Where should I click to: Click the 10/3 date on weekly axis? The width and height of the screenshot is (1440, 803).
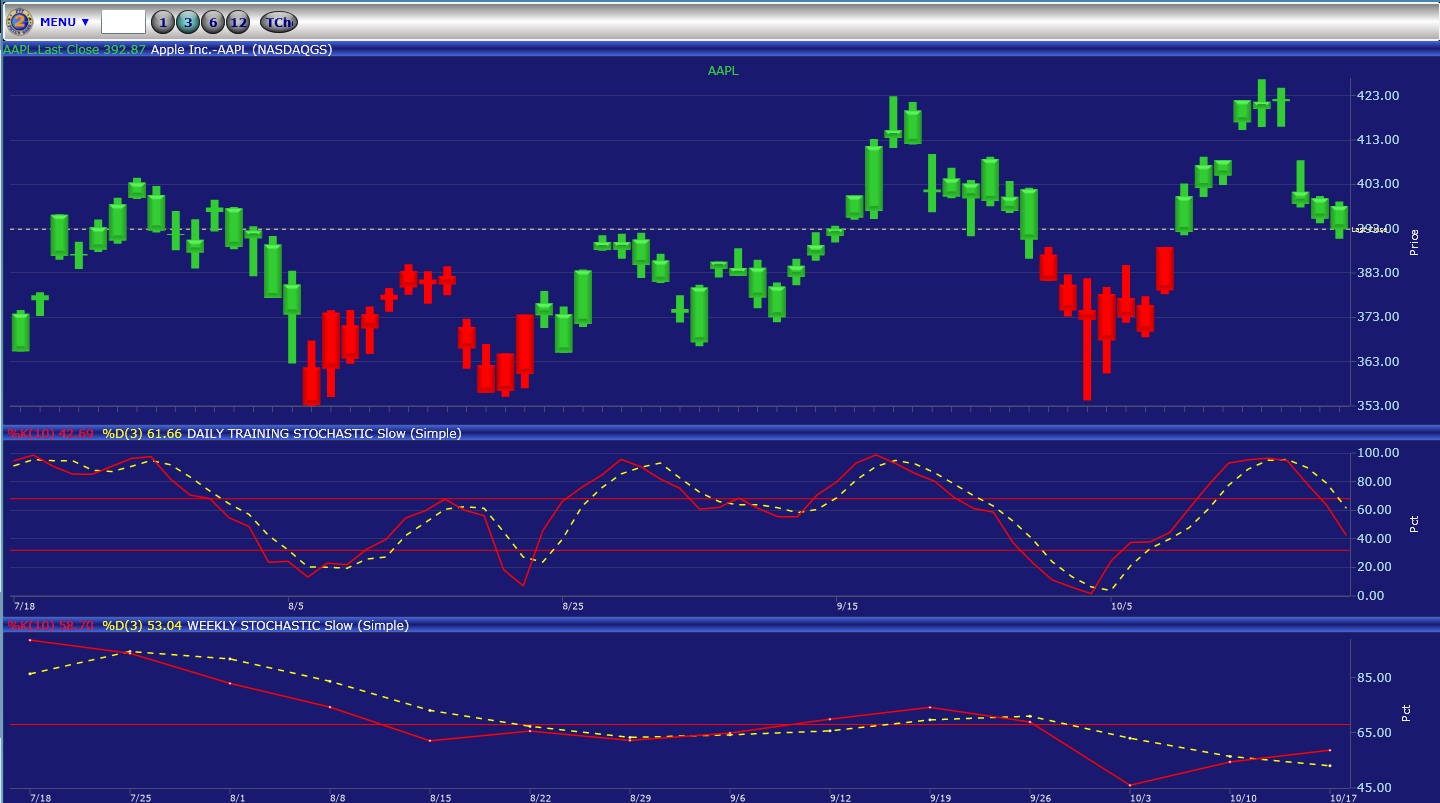pos(1140,797)
